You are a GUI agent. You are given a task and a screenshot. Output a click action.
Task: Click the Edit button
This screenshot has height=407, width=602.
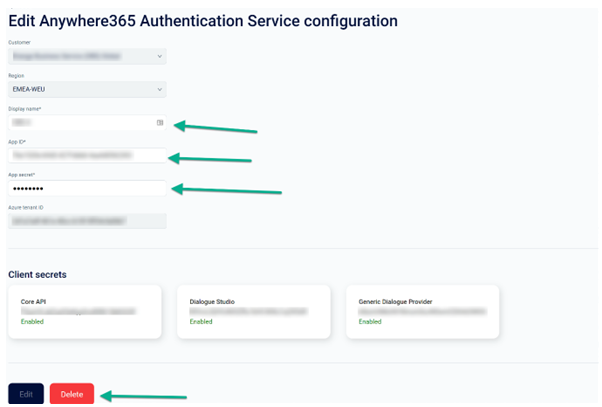tap(26, 394)
